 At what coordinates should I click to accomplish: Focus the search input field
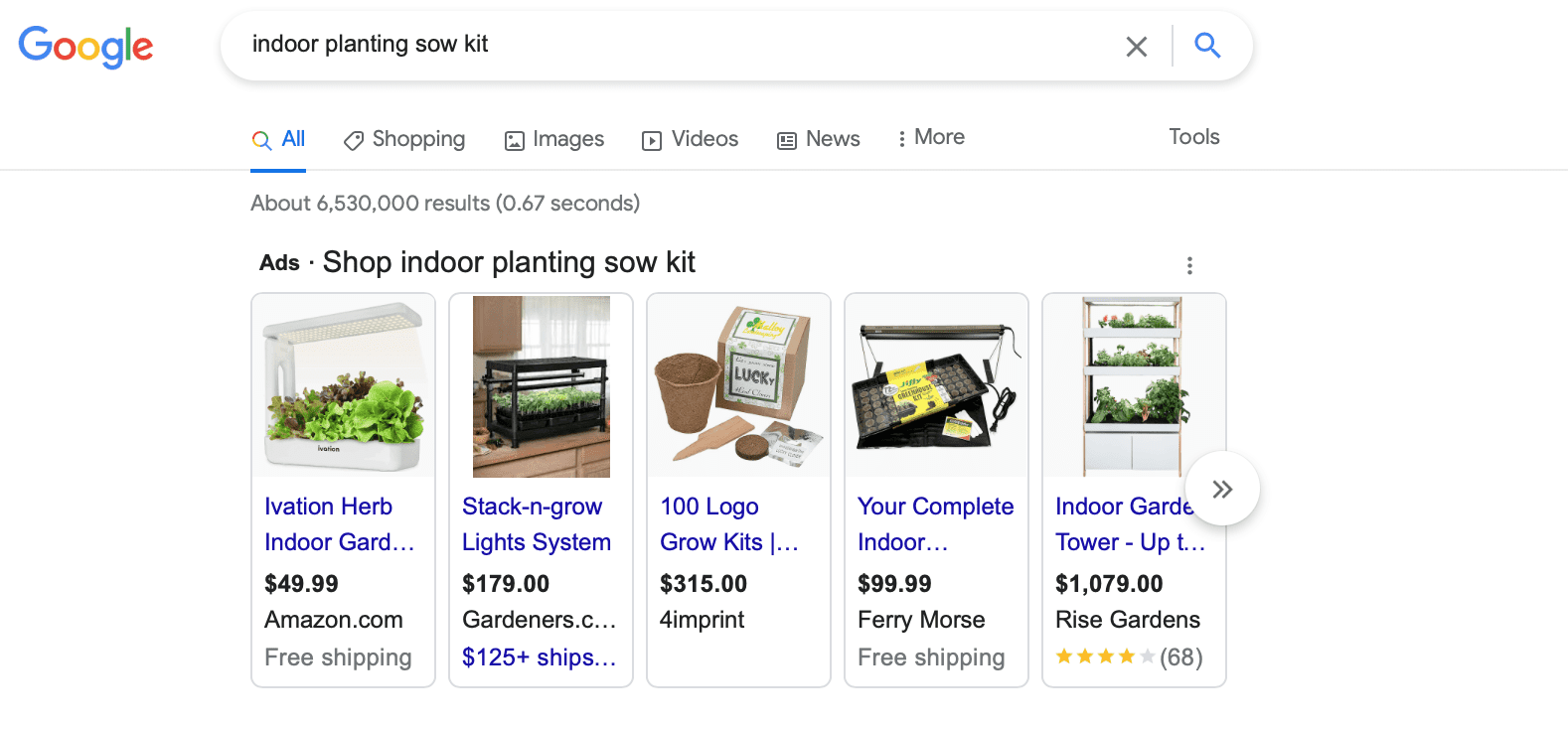[x=676, y=45]
